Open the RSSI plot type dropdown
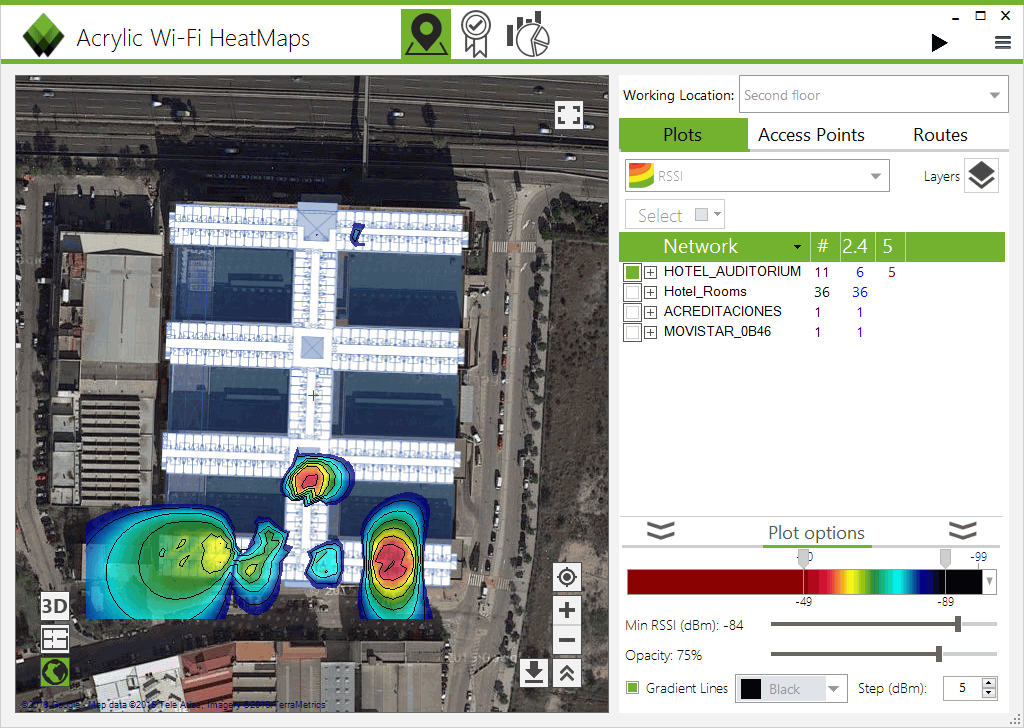 point(757,176)
